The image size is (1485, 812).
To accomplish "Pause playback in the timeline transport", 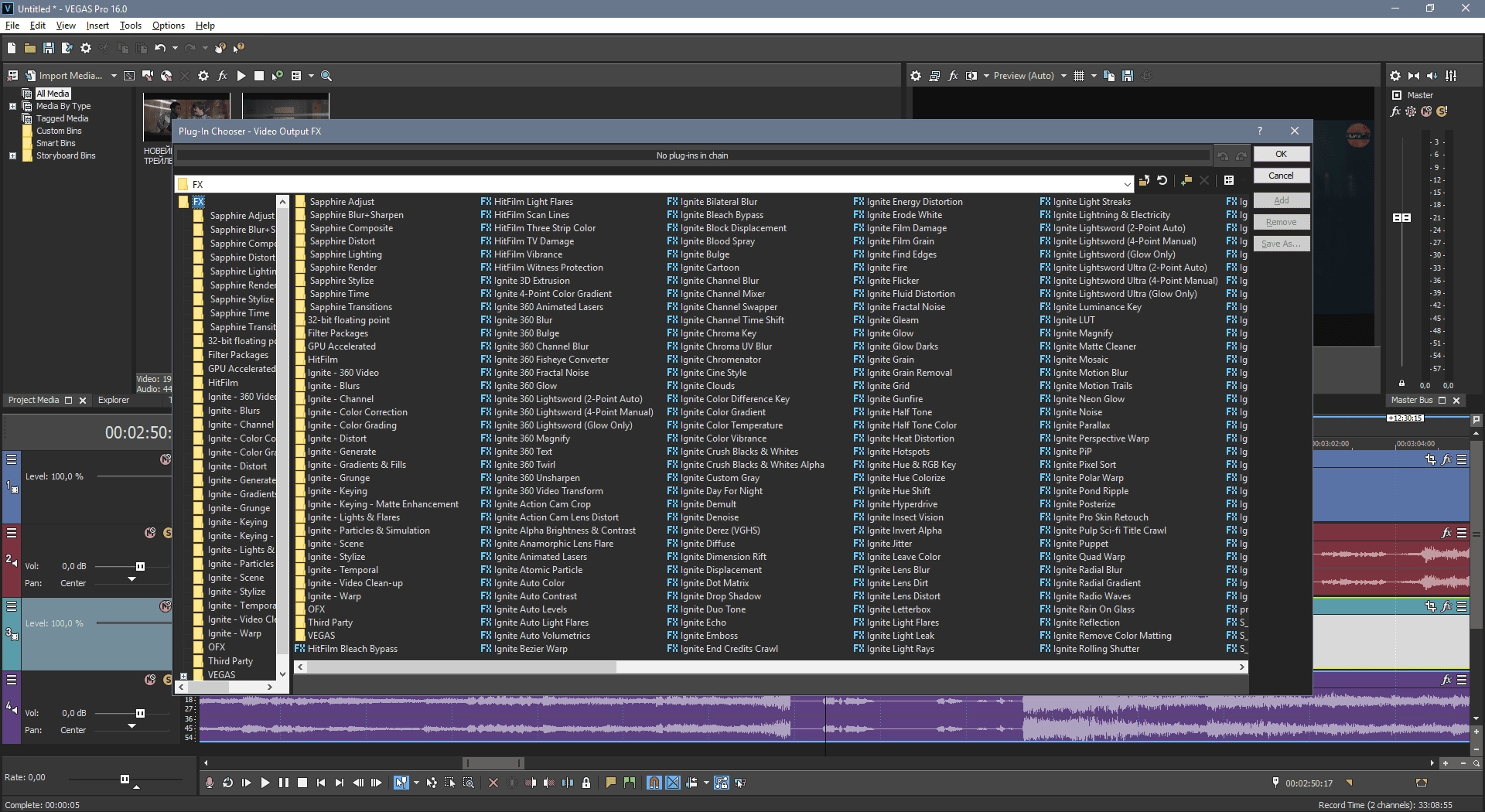I will tap(284, 783).
